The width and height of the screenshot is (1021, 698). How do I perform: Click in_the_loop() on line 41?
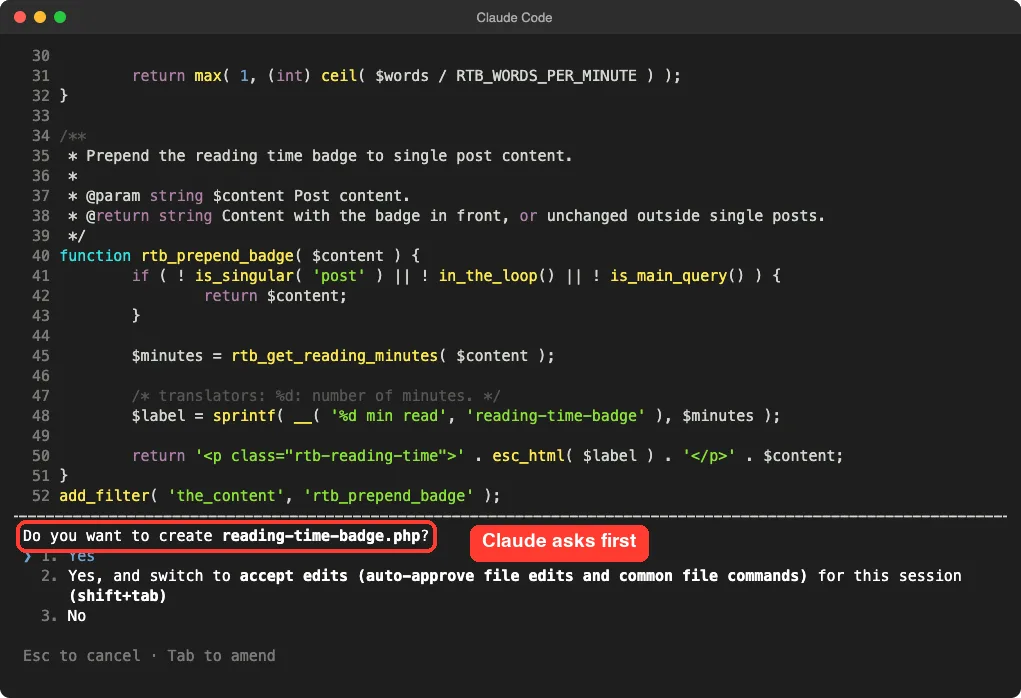coord(496,276)
